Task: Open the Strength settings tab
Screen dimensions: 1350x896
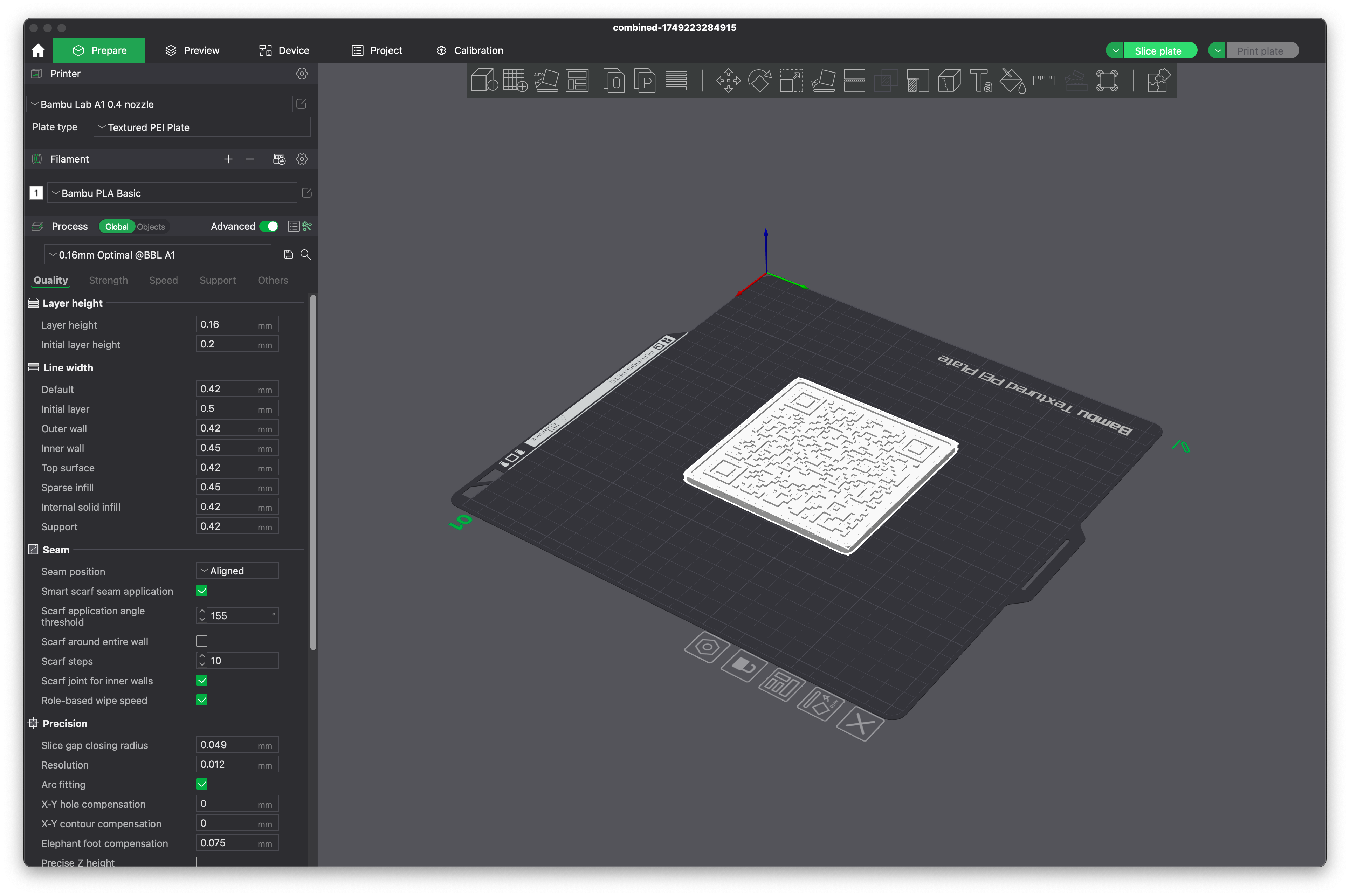Action: click(x=108, y=281)
